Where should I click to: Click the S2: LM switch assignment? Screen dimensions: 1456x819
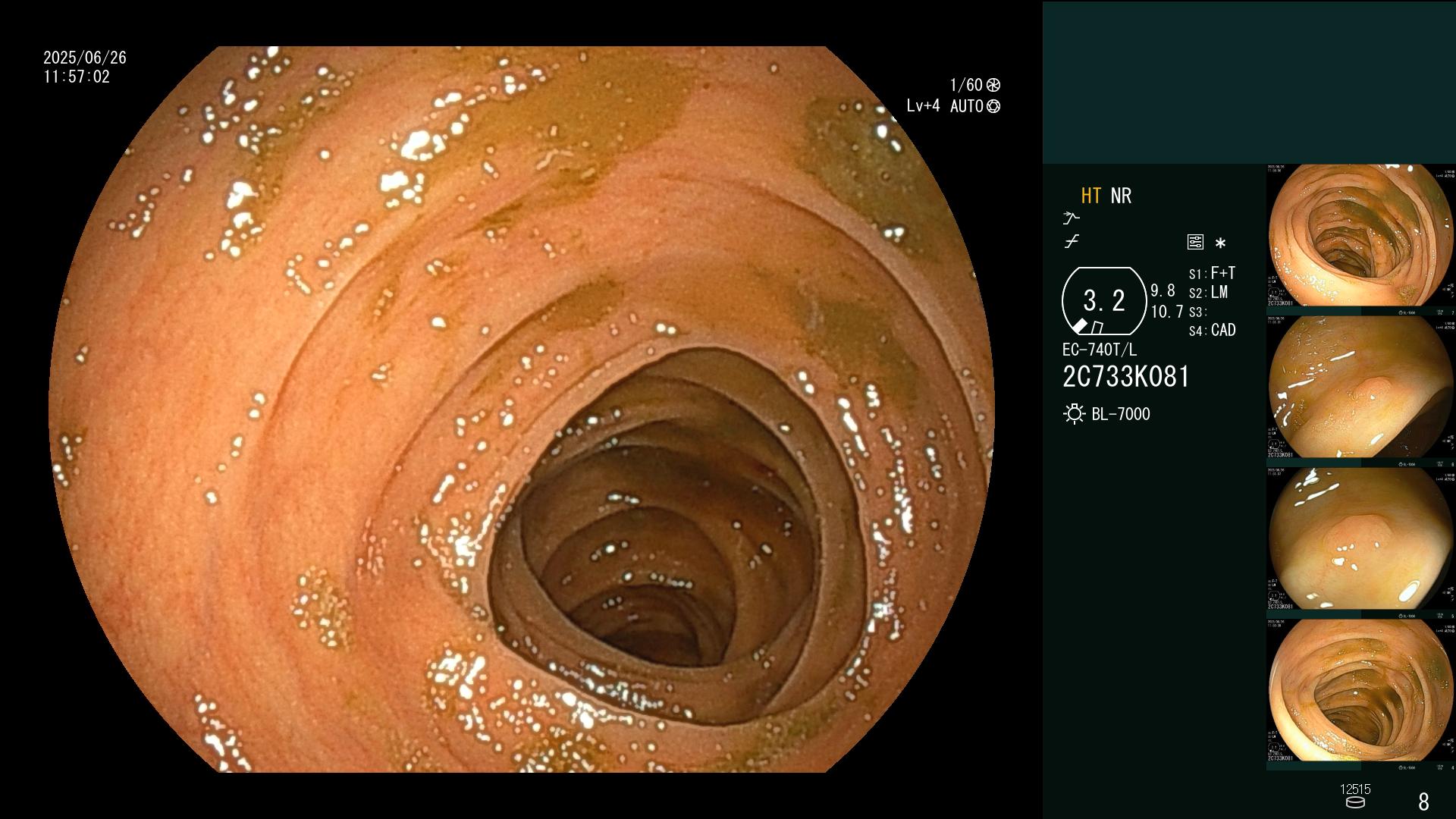coord(1208,292)
